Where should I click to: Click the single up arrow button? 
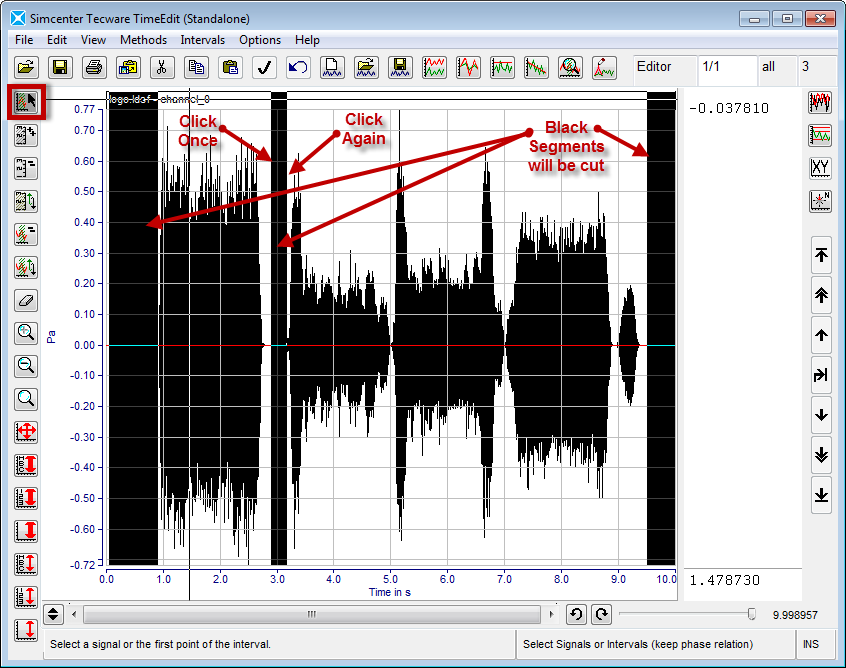821,335
